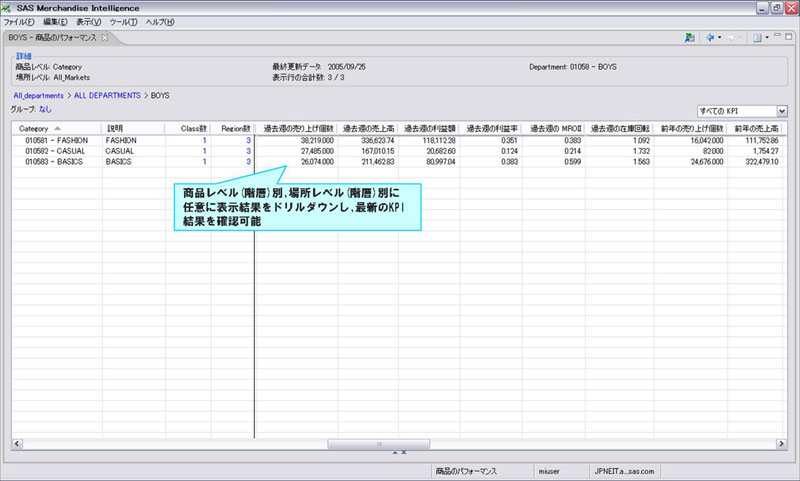Click the Excel export icon in tab toolbar

pos(689,37)
